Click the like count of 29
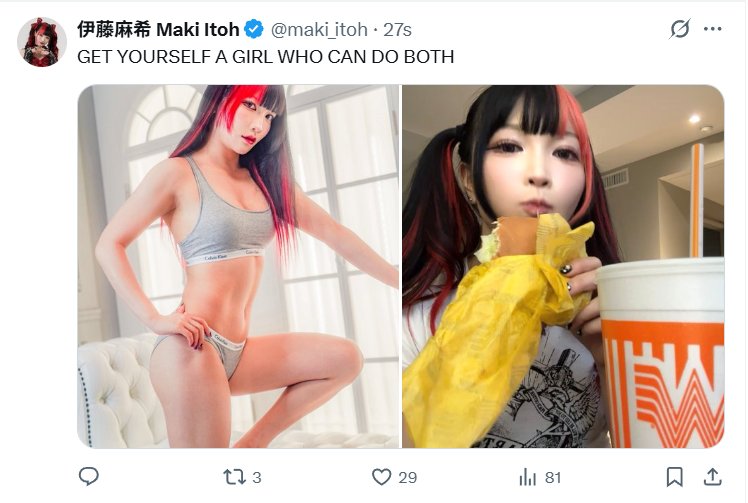 pos(408,478)
